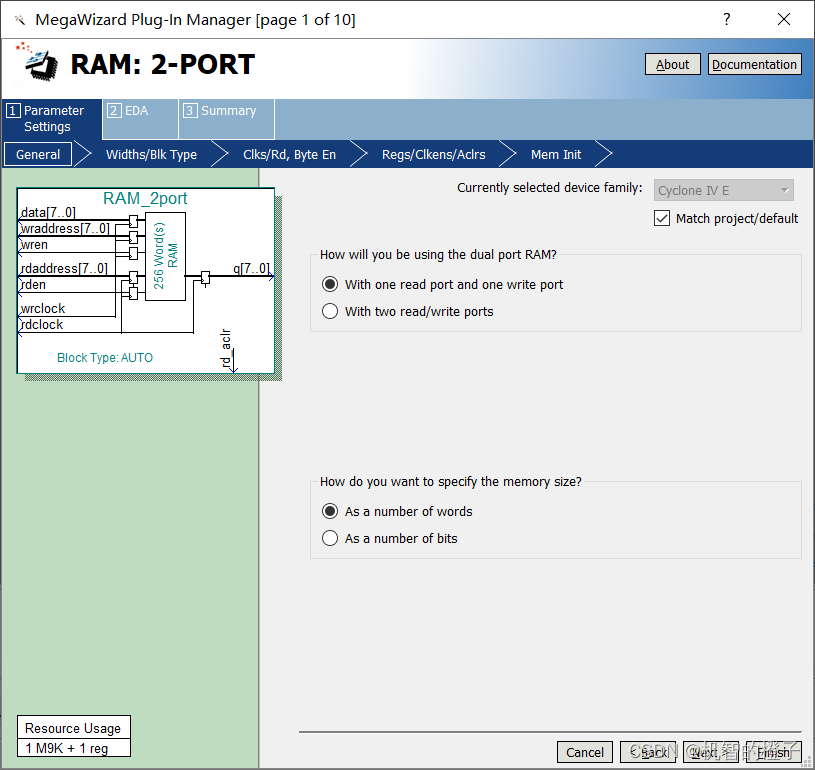Click the rden port label
This screenshot has height=770, width=815.
click(x=33, y=284)
